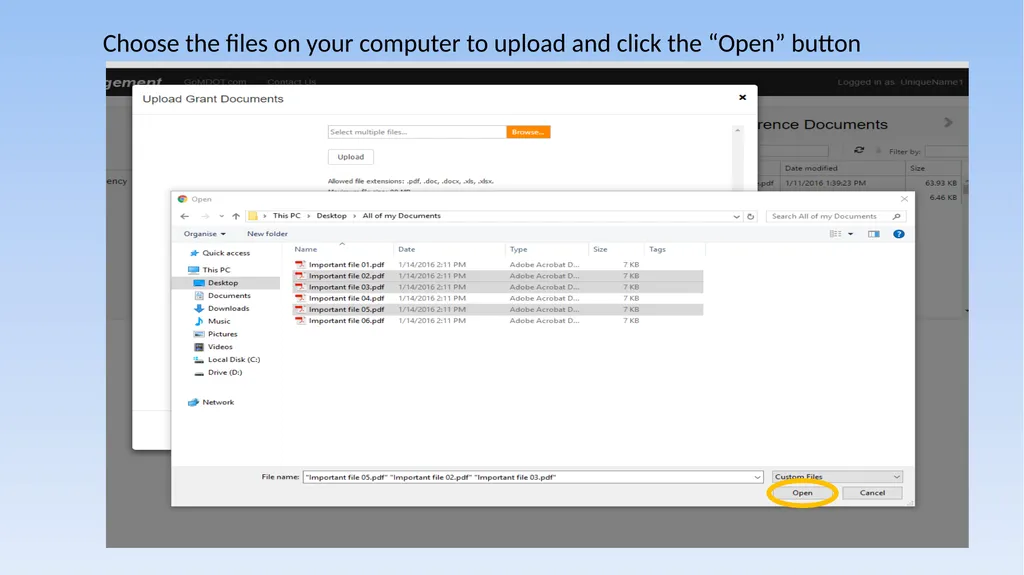Screen dimensions: 1024x575
Task: Click Chrome icon in Open dialog title
Action: point(182,199)
